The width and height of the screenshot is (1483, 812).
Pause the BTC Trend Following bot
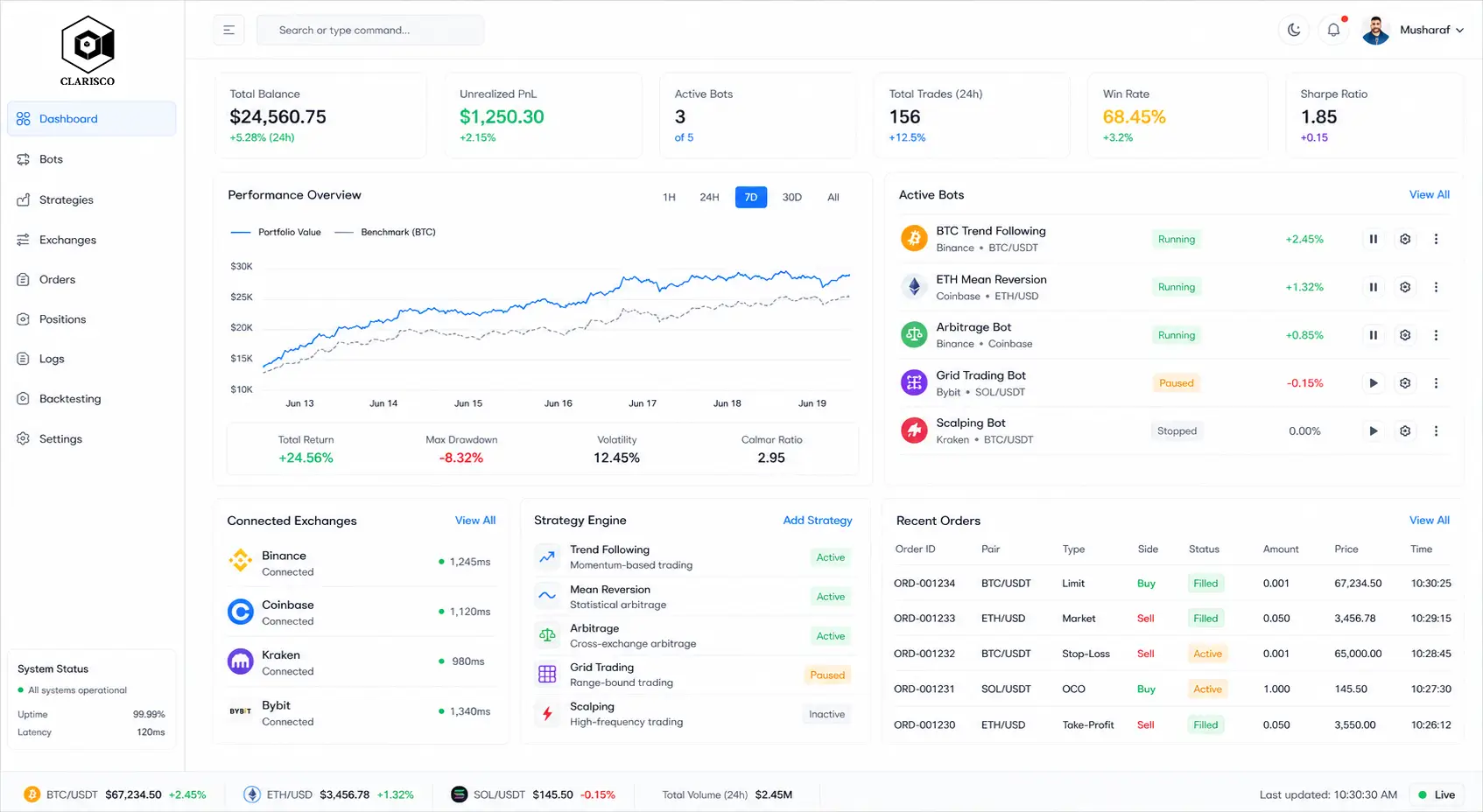pos(1374,239)
